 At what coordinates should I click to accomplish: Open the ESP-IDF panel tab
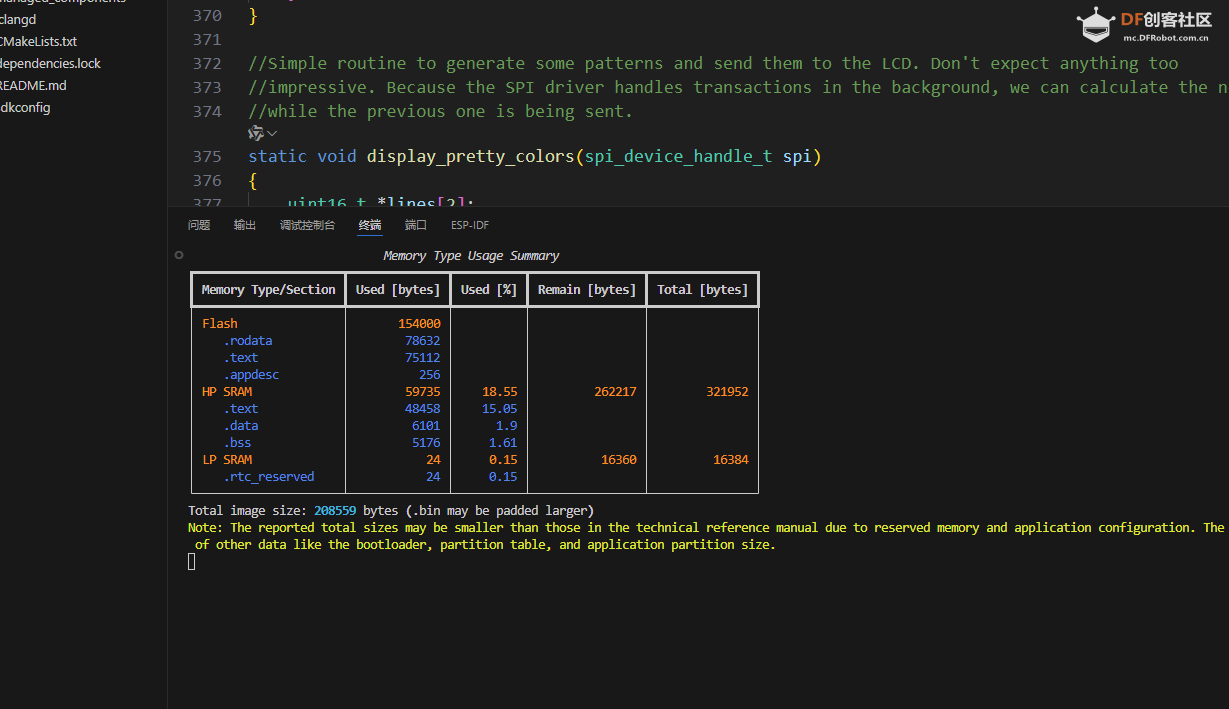[470, 225]
